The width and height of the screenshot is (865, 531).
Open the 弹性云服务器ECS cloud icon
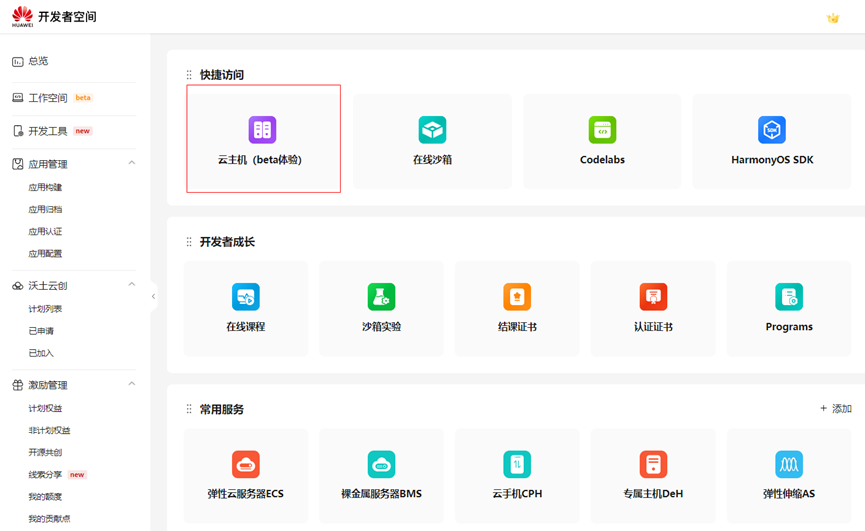coord(246,464)
